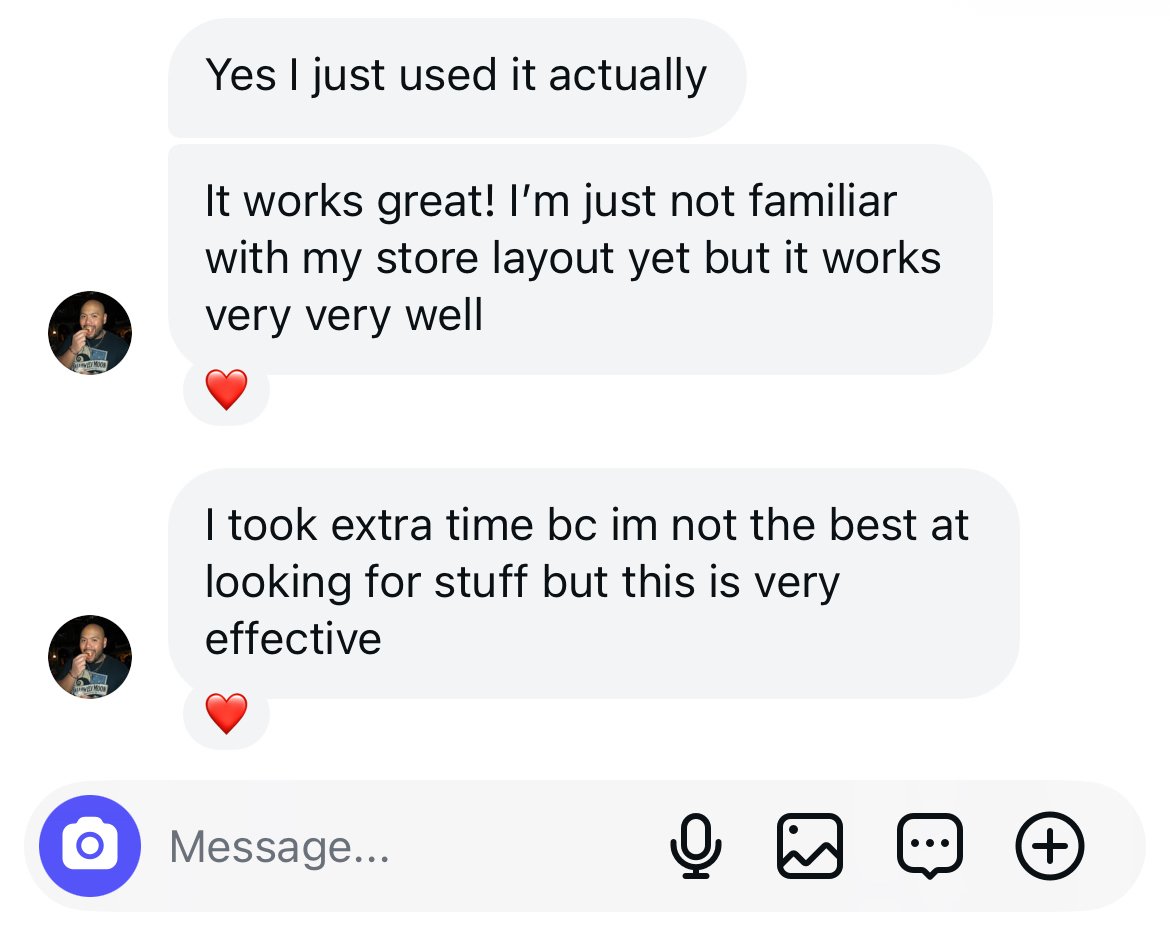
Task: Tap the "I took extra time" message bubble
Action: (592, 582)
